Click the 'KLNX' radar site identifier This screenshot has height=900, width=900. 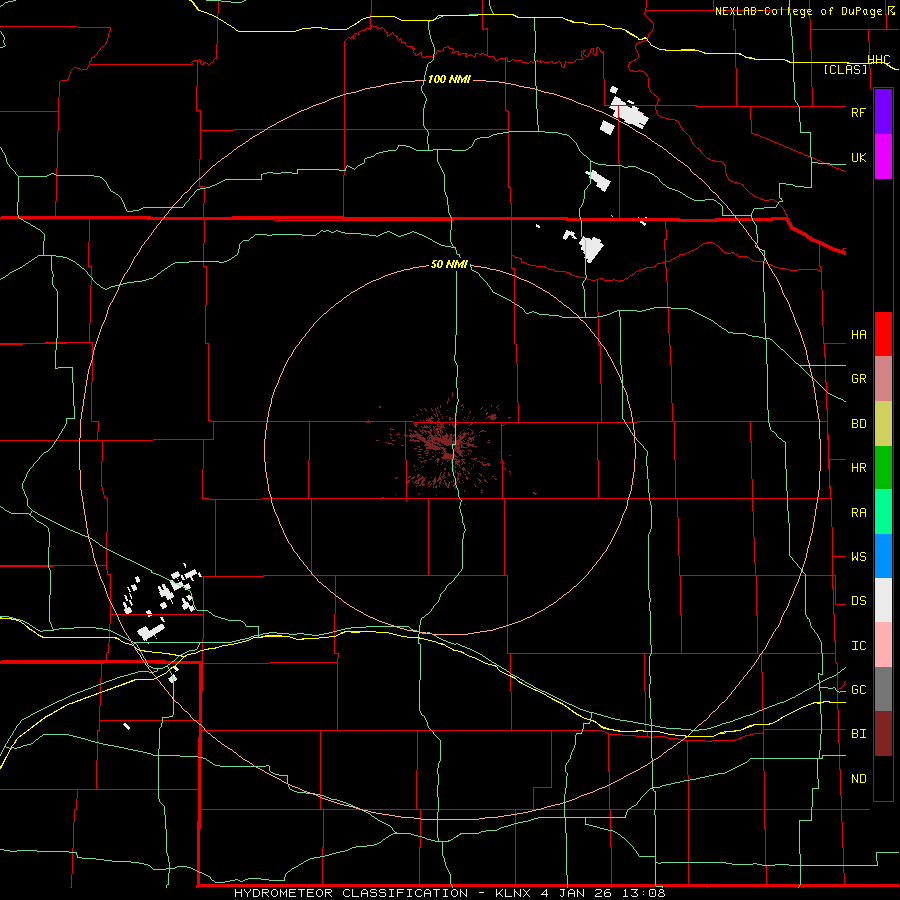[x=511, y=893]
